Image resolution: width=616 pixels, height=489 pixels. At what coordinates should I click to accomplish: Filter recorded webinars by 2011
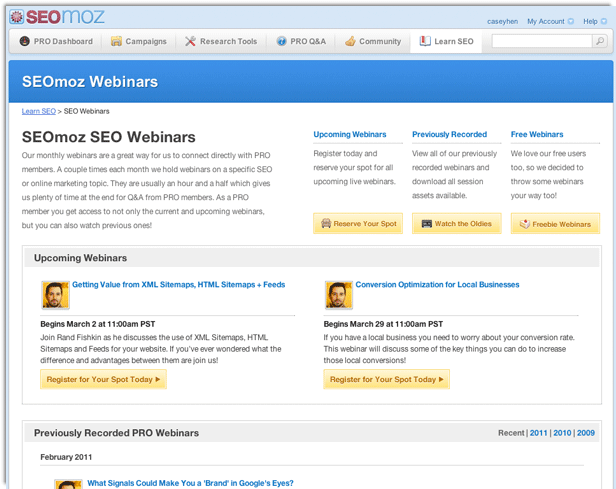tap(538, 433)
